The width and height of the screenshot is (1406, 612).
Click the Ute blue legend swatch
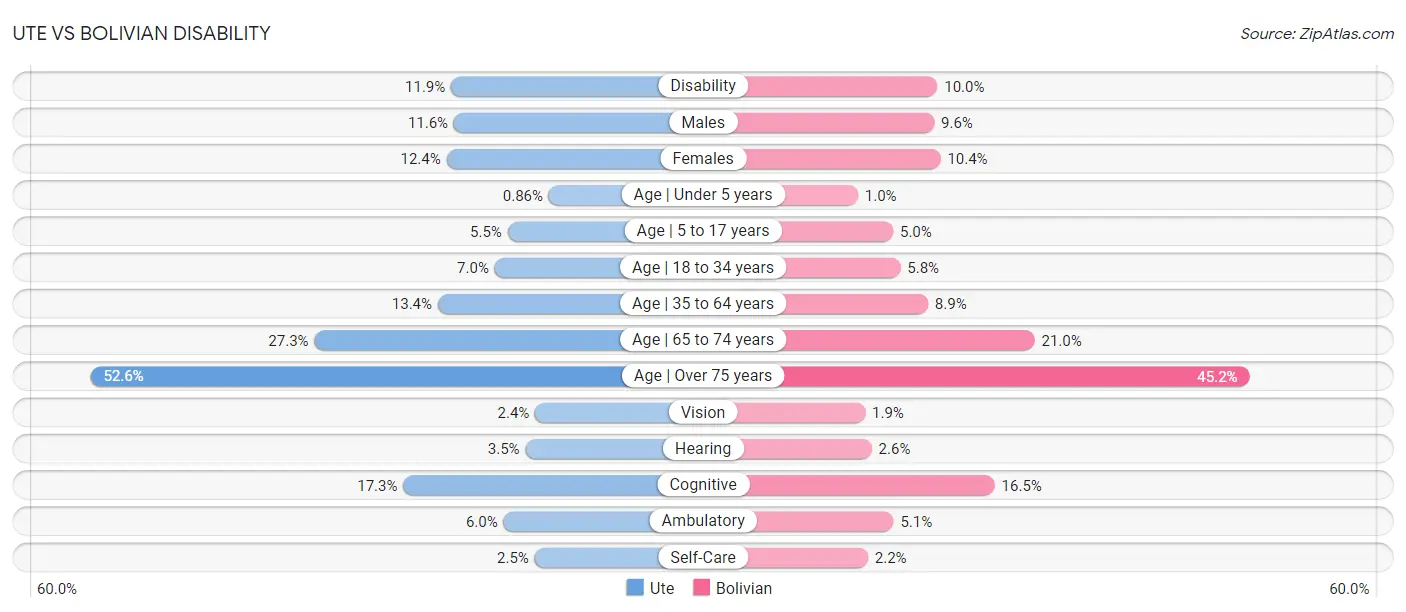click(x=635, y=588)
